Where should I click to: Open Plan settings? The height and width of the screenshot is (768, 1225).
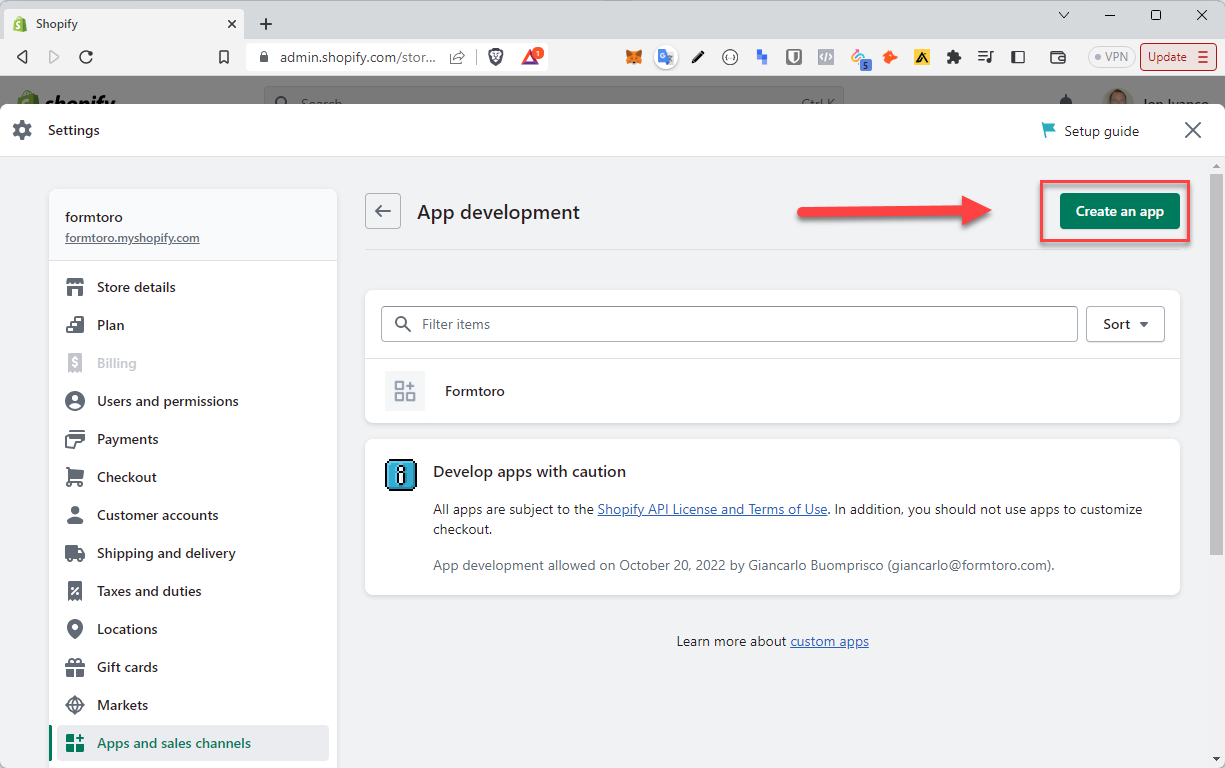[x=193, y=325]
